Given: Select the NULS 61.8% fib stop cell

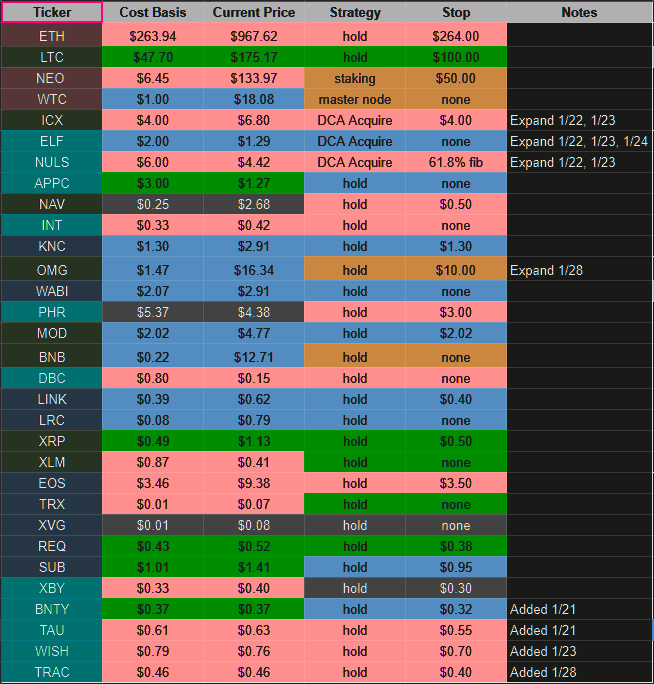Looking at the screenshot, I should [456, 162].
